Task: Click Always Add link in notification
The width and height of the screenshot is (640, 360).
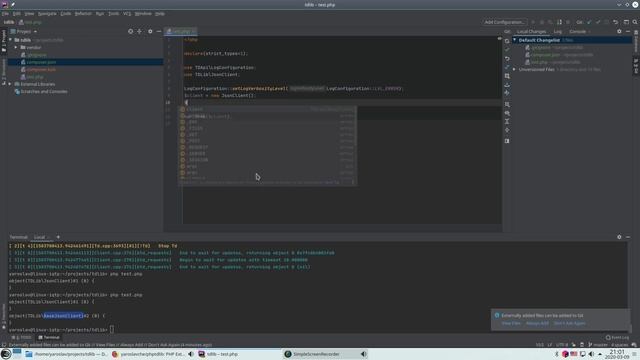Action: point(537,323)
